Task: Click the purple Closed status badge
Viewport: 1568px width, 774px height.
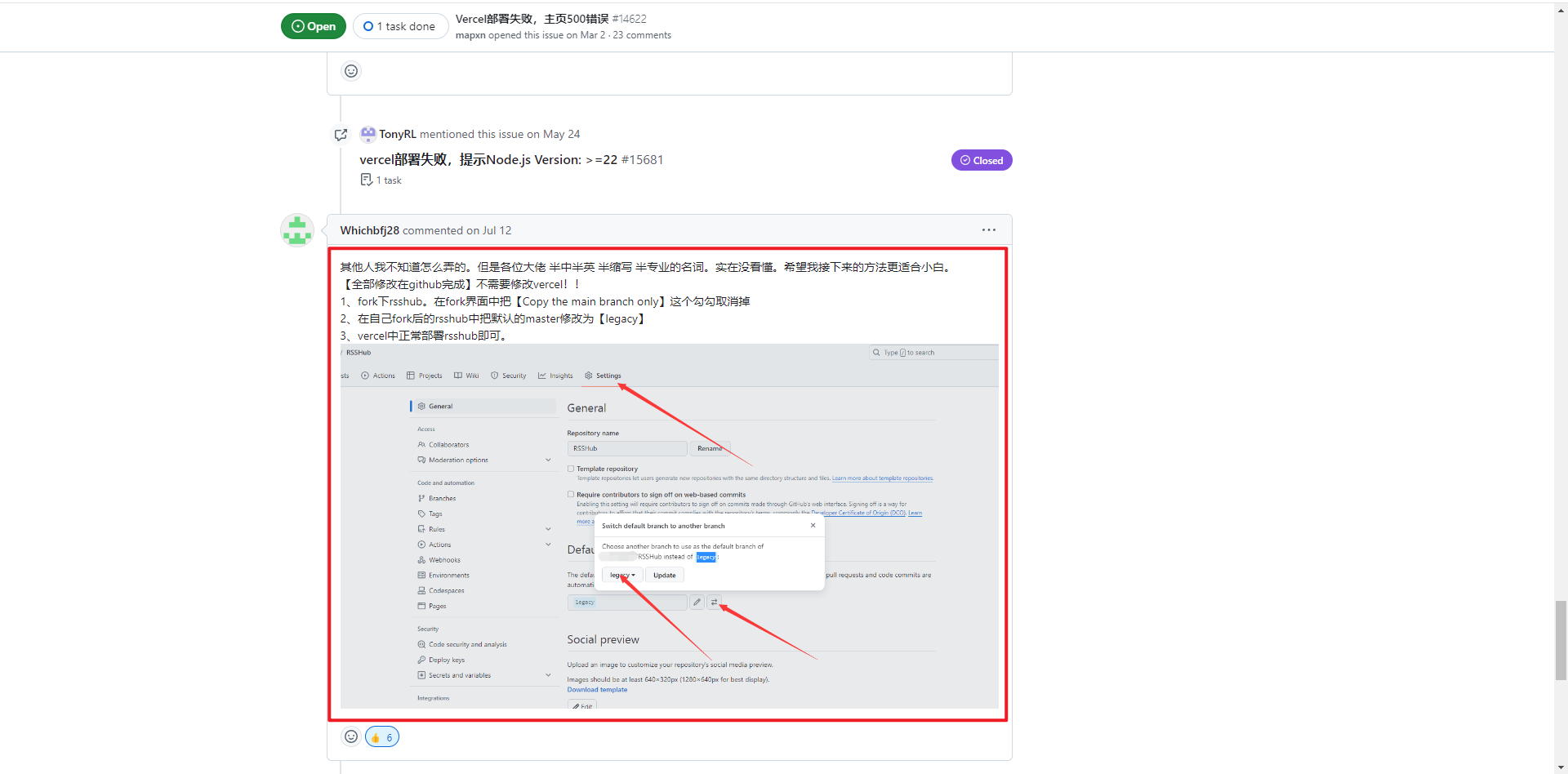Action: pos(982,160)
